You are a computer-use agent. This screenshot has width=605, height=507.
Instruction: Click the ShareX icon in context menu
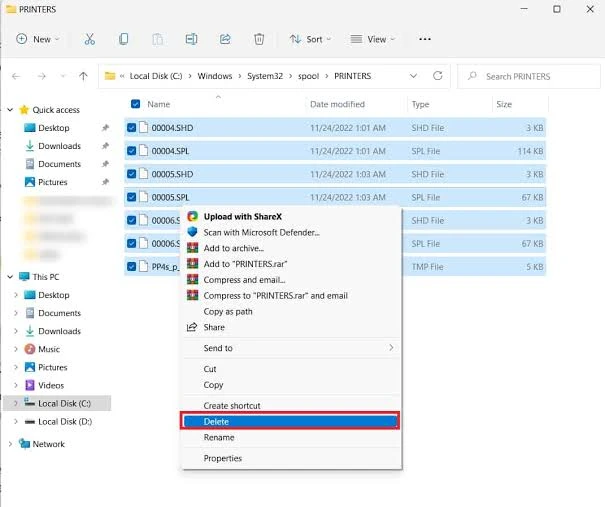tap(193, 216)
